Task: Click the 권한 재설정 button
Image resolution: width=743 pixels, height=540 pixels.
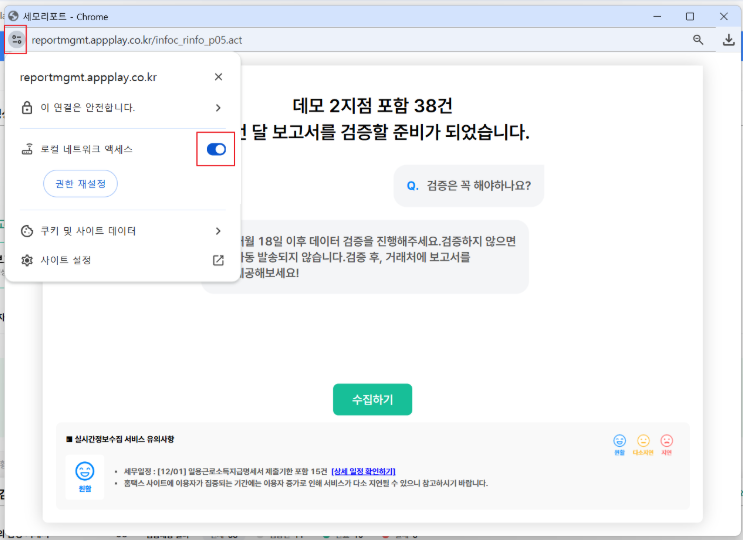Action: click(80, 184)
